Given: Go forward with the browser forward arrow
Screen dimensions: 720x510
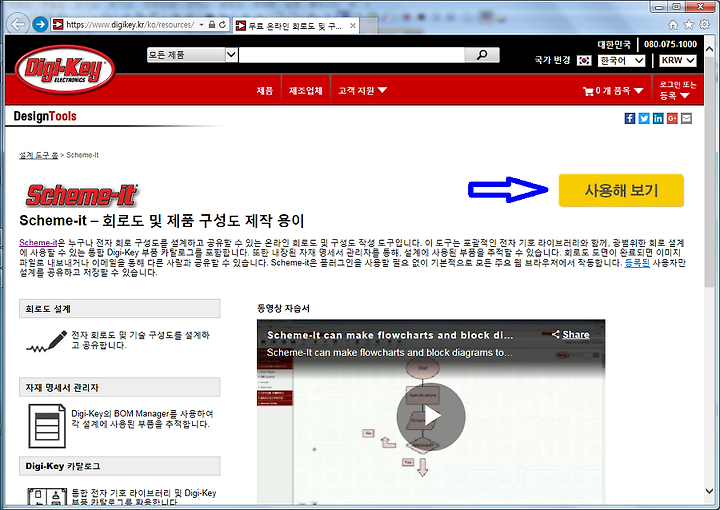Looking at the screenshot, I should (40, 24).
